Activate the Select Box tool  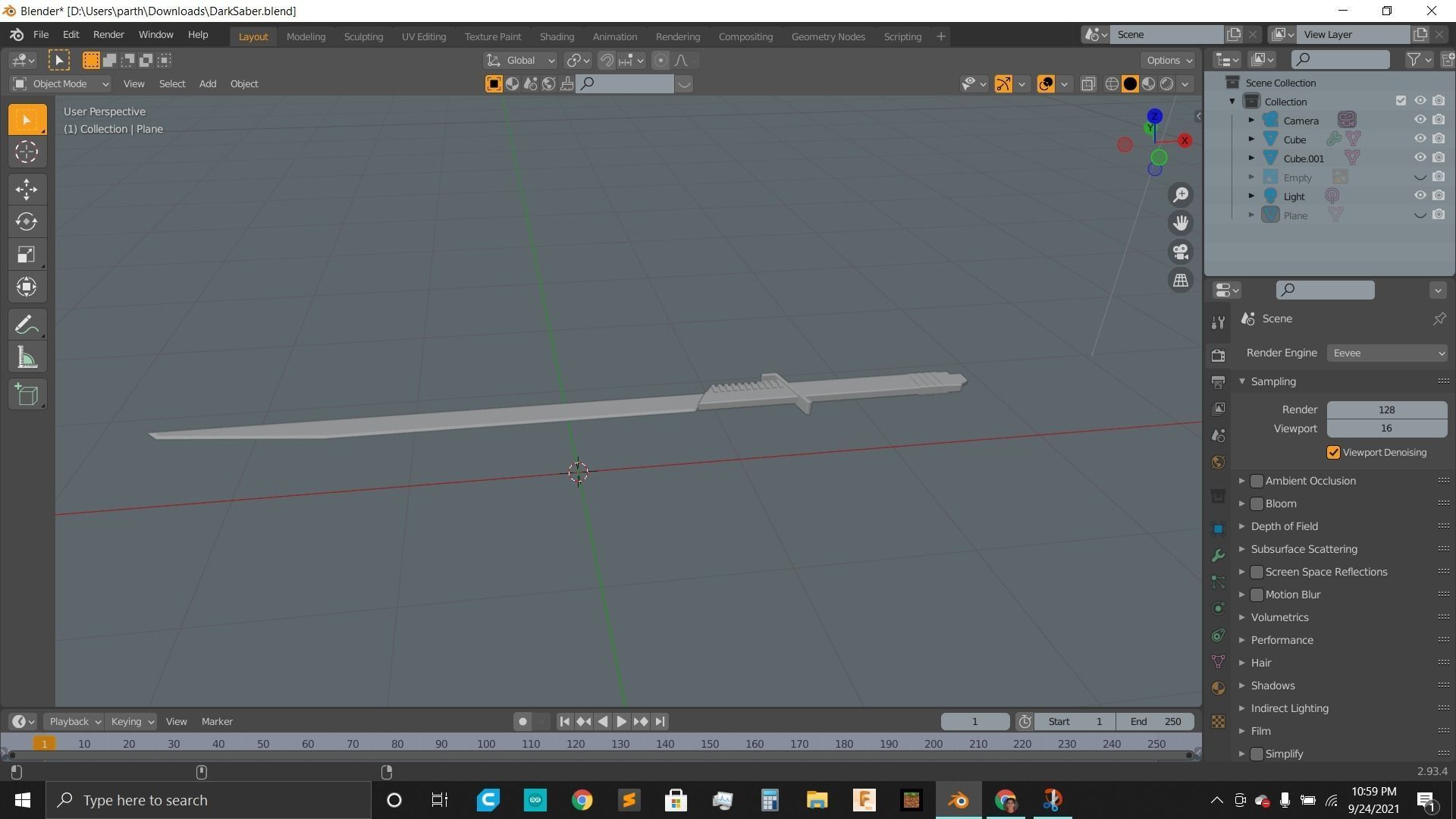(x=27, y=120)
